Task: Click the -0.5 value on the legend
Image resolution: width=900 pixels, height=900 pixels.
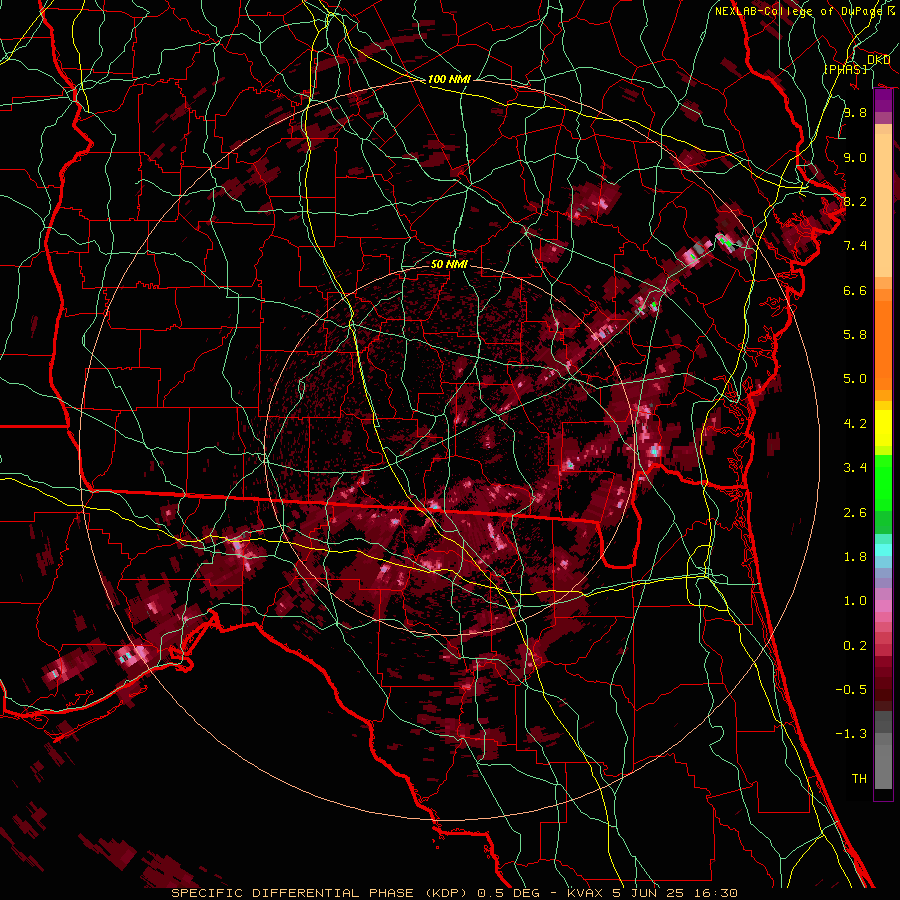Action: click(851, 690)
